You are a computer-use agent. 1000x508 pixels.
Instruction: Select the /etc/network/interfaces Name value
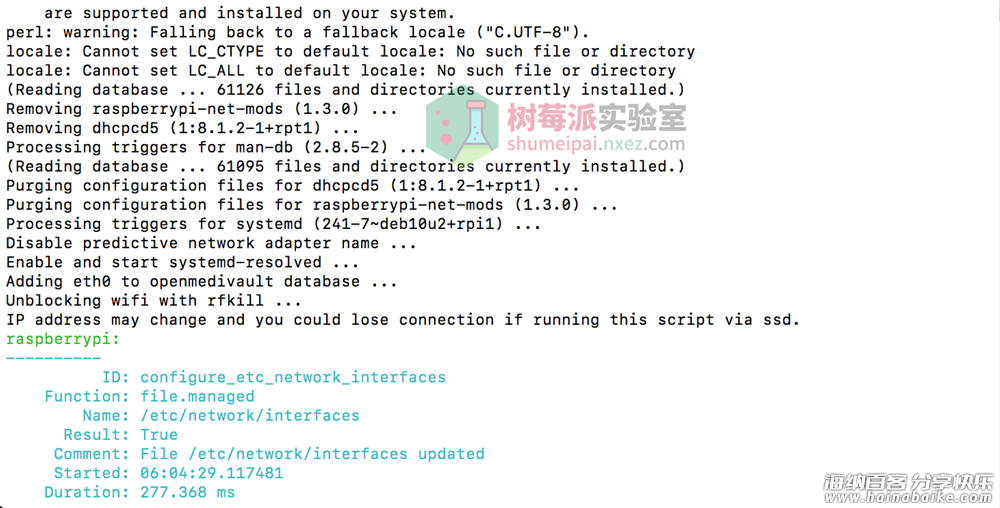click(250, 416)
